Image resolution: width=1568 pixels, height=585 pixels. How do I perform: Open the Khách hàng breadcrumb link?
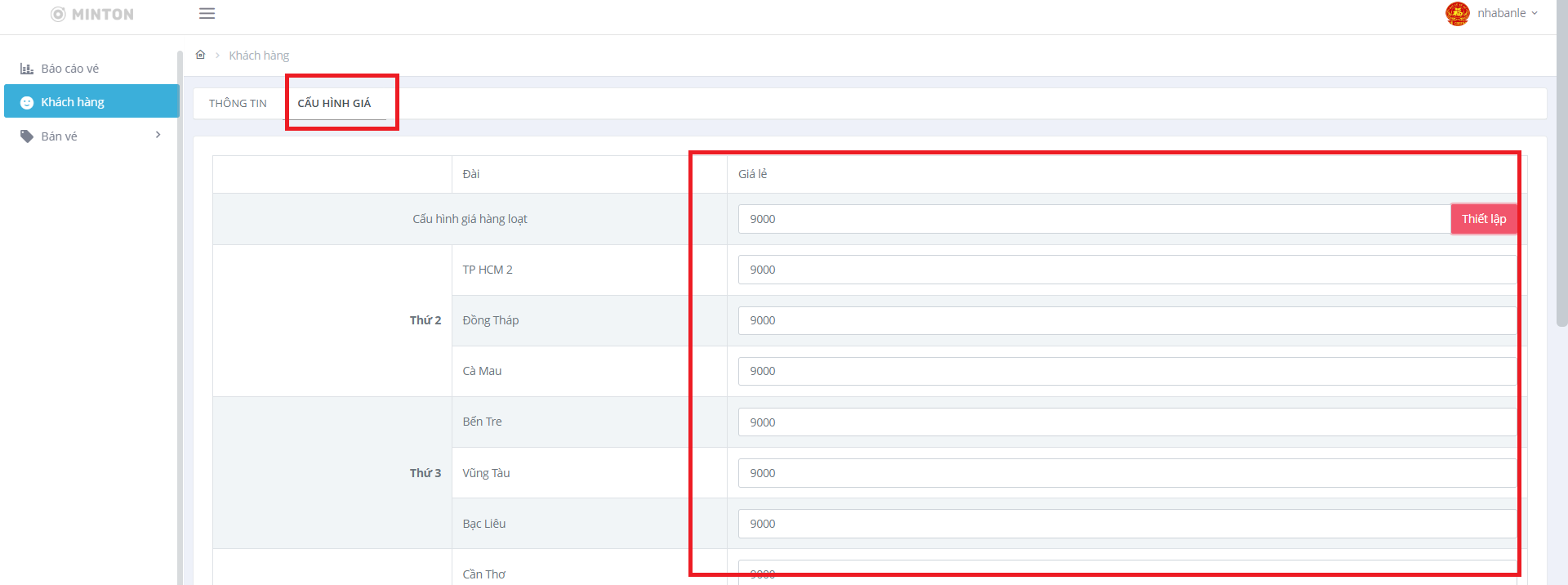click(259, 56)
